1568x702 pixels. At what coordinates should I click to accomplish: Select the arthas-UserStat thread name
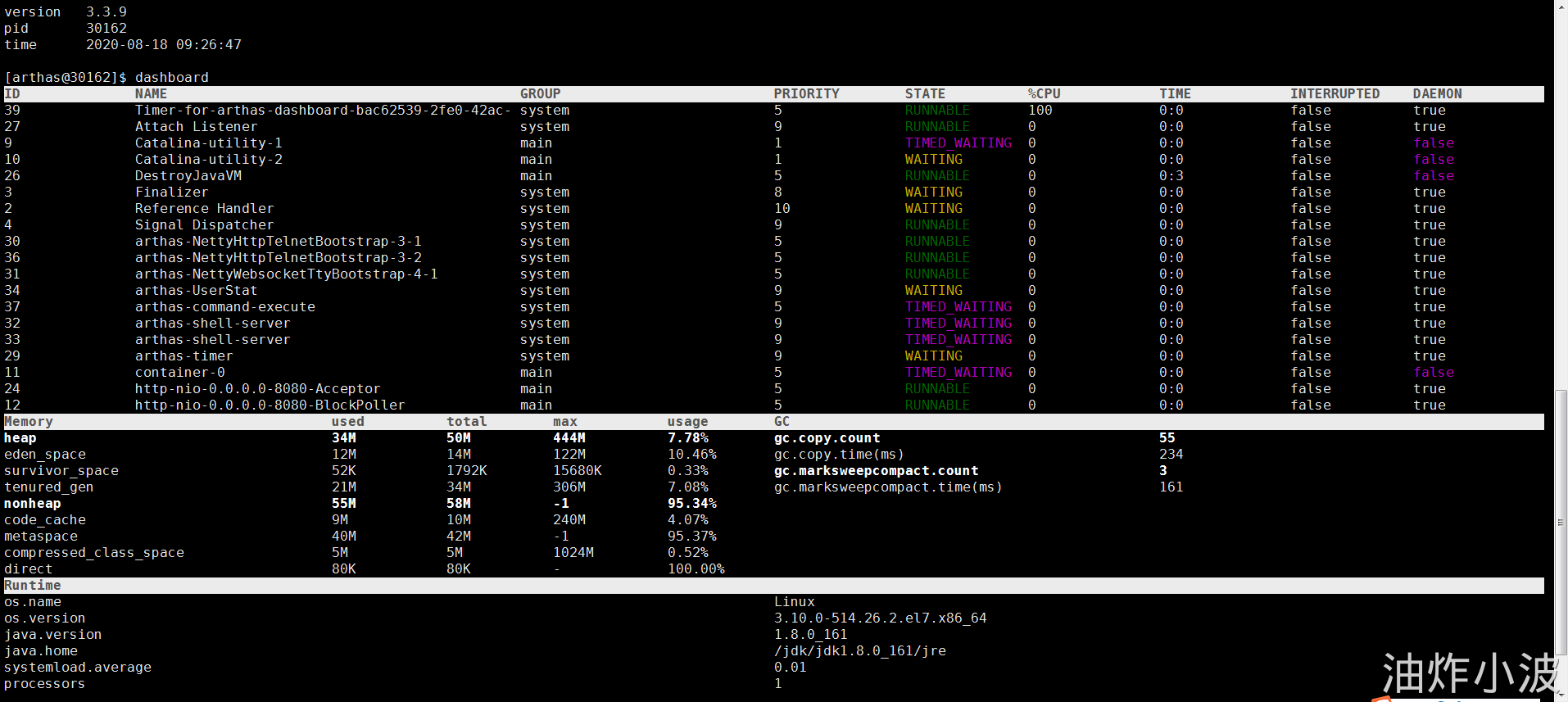(197, 291)
